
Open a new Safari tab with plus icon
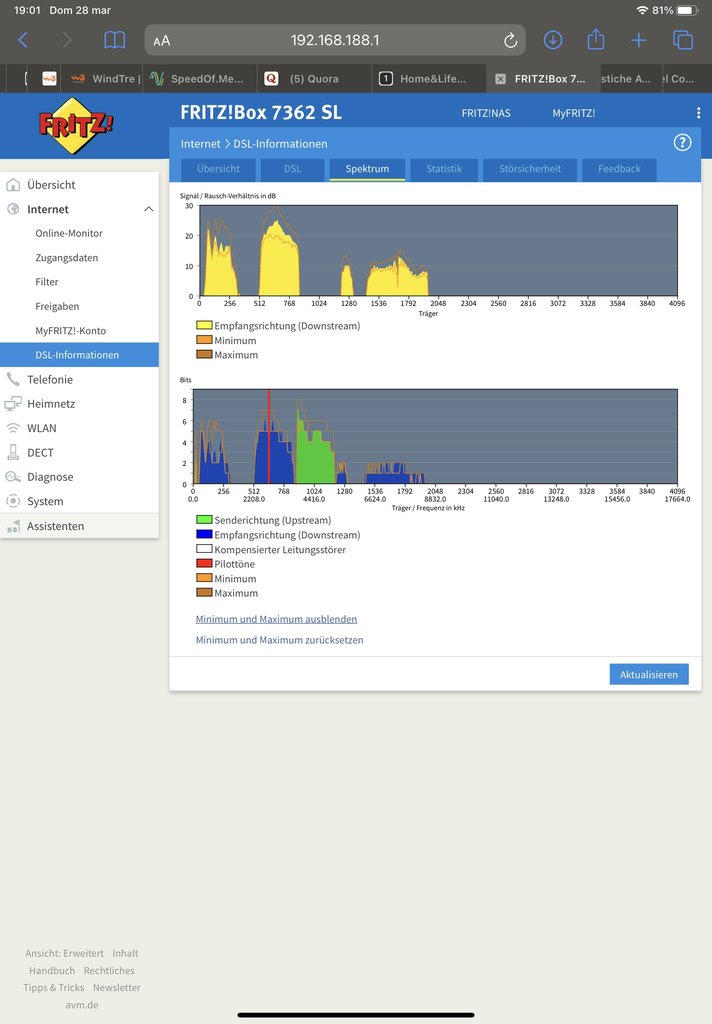point(639,40)
